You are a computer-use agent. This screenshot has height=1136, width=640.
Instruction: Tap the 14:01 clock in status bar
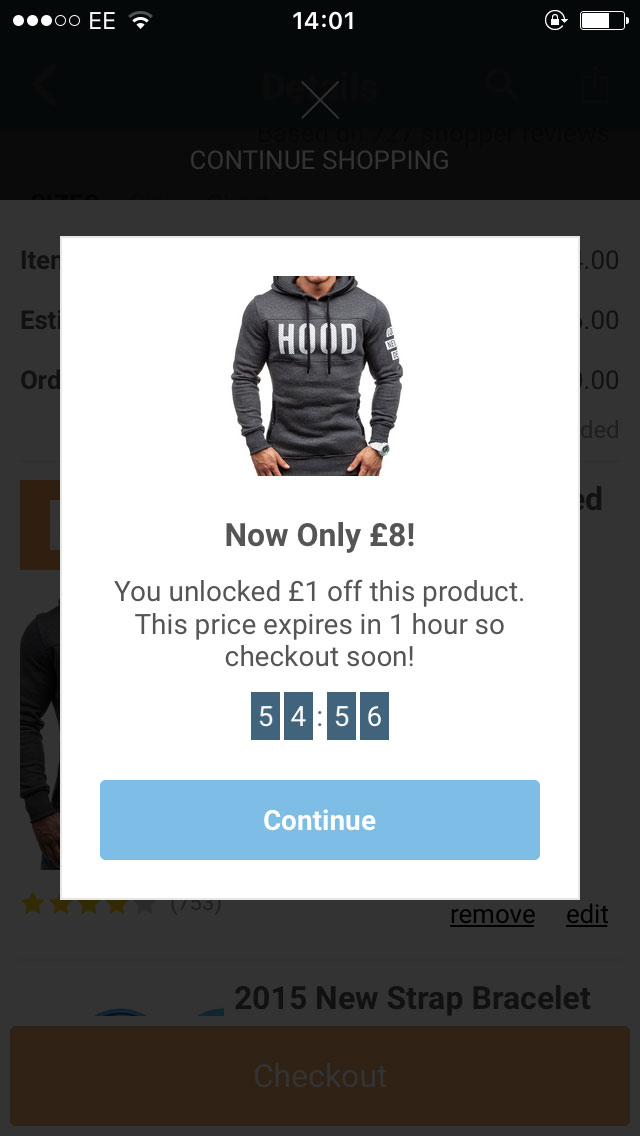[322, 21]
